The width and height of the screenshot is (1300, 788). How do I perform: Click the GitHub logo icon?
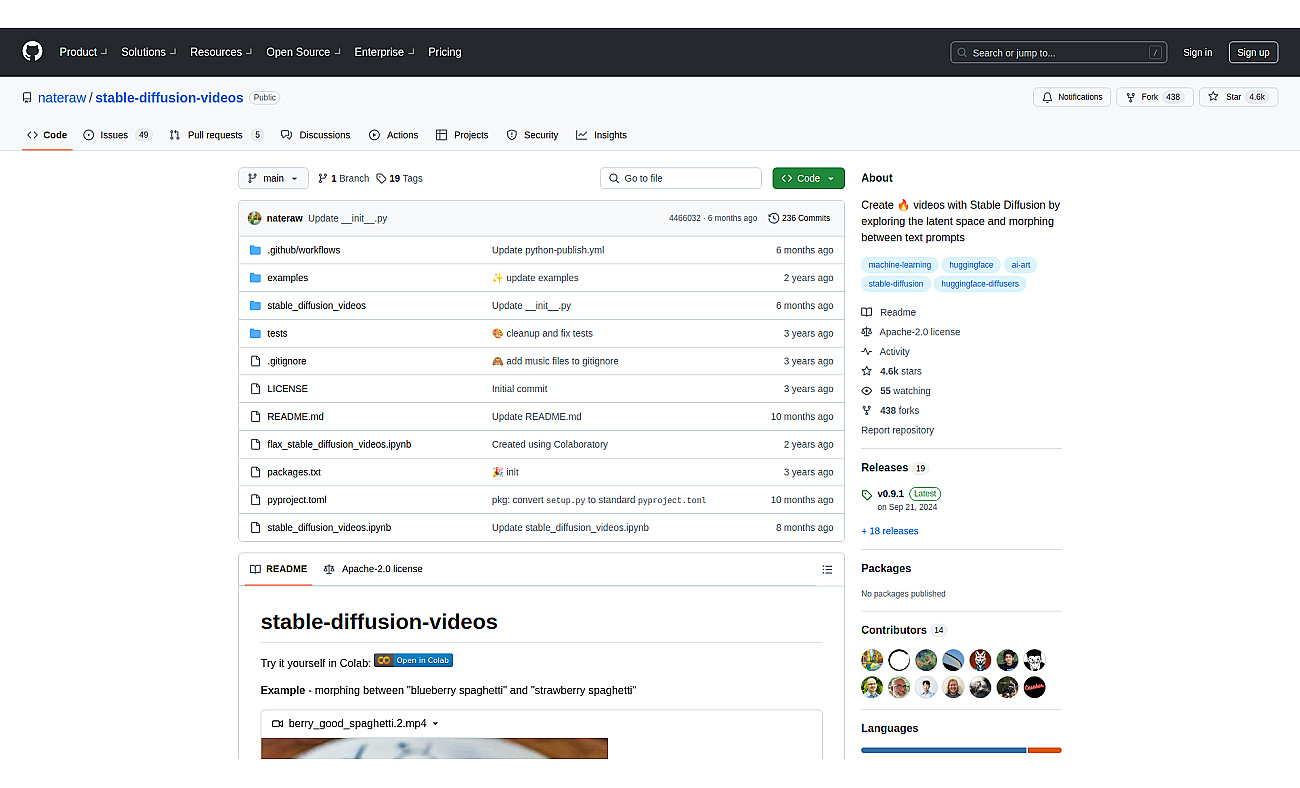tap(33, 52)
